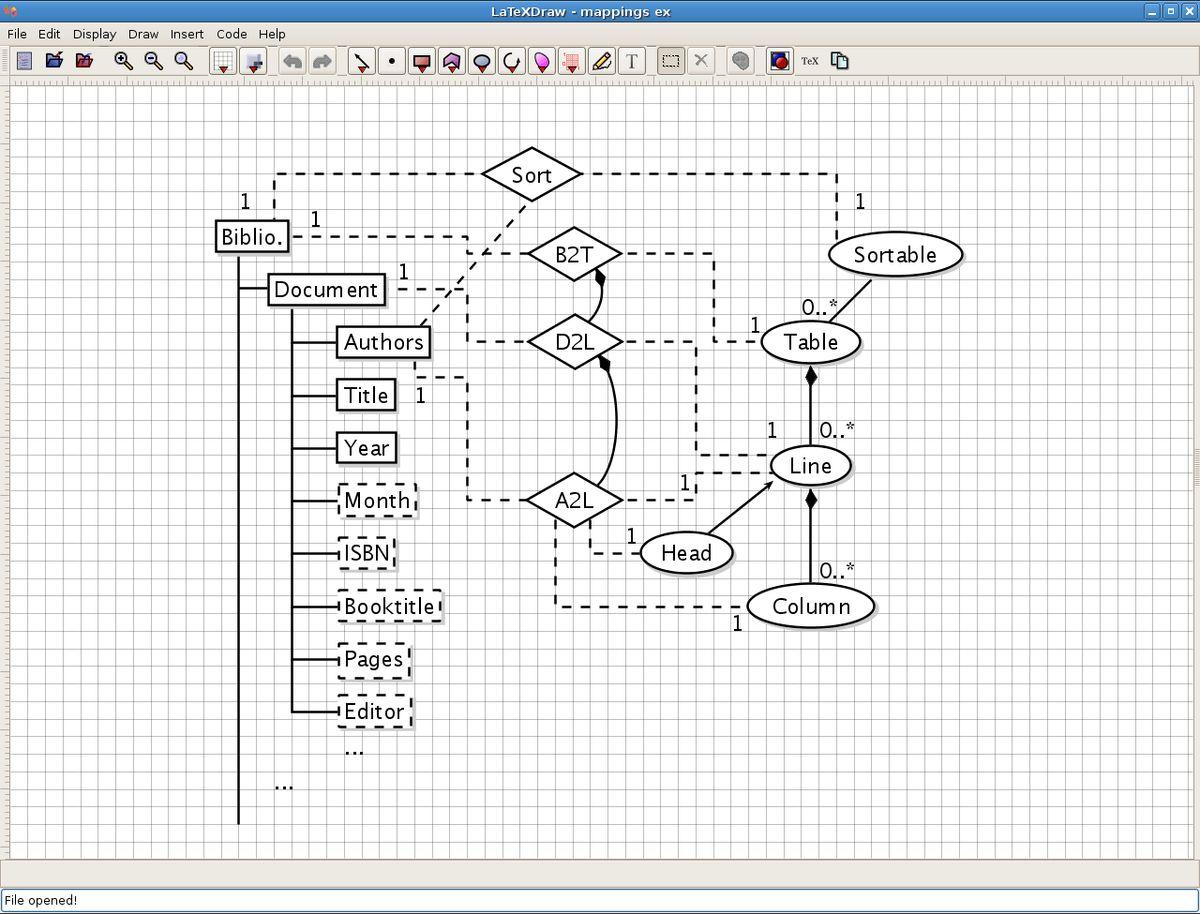Screen dimensions: 1200x914
Task: Open the Insert menu
Action: [187, 34]
